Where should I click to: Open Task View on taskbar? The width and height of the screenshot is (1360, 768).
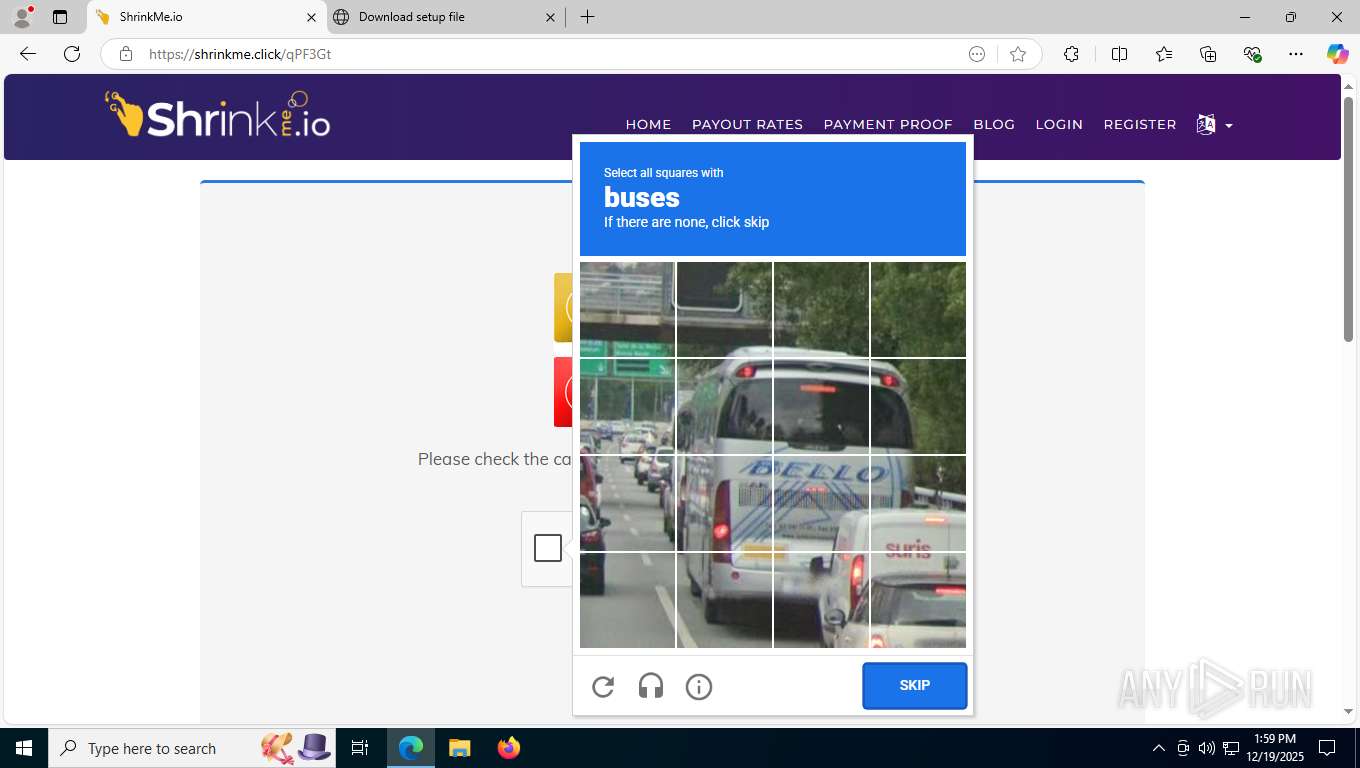(x=360, y=748)
